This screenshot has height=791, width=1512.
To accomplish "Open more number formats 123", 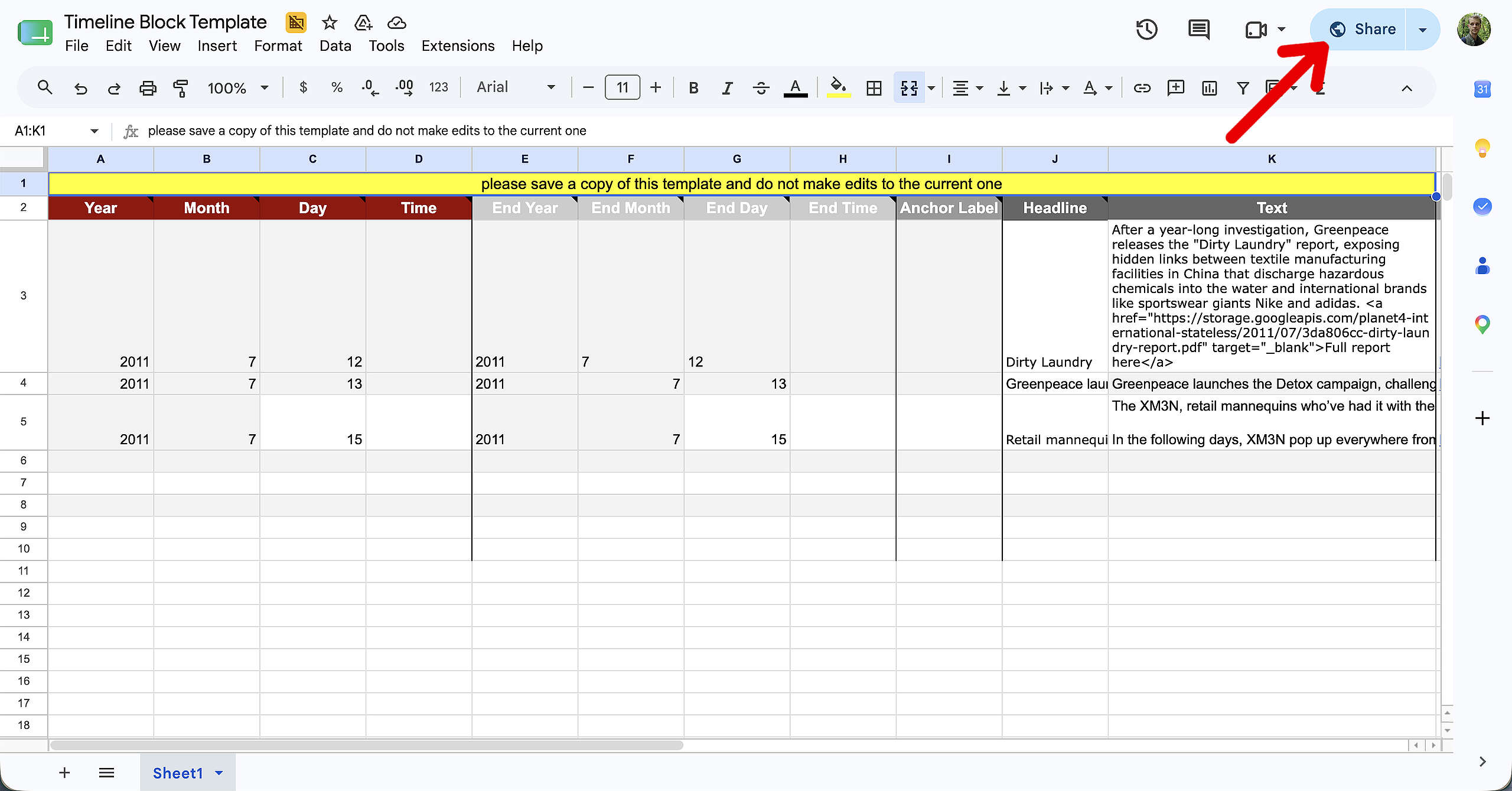I will pos(438,87).
